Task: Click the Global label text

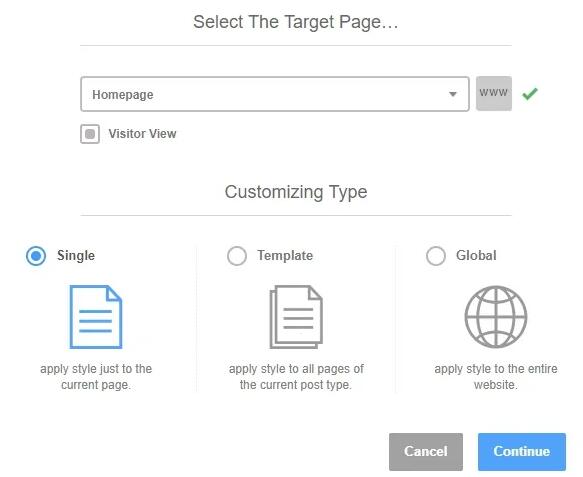Action: coord(476,256)
